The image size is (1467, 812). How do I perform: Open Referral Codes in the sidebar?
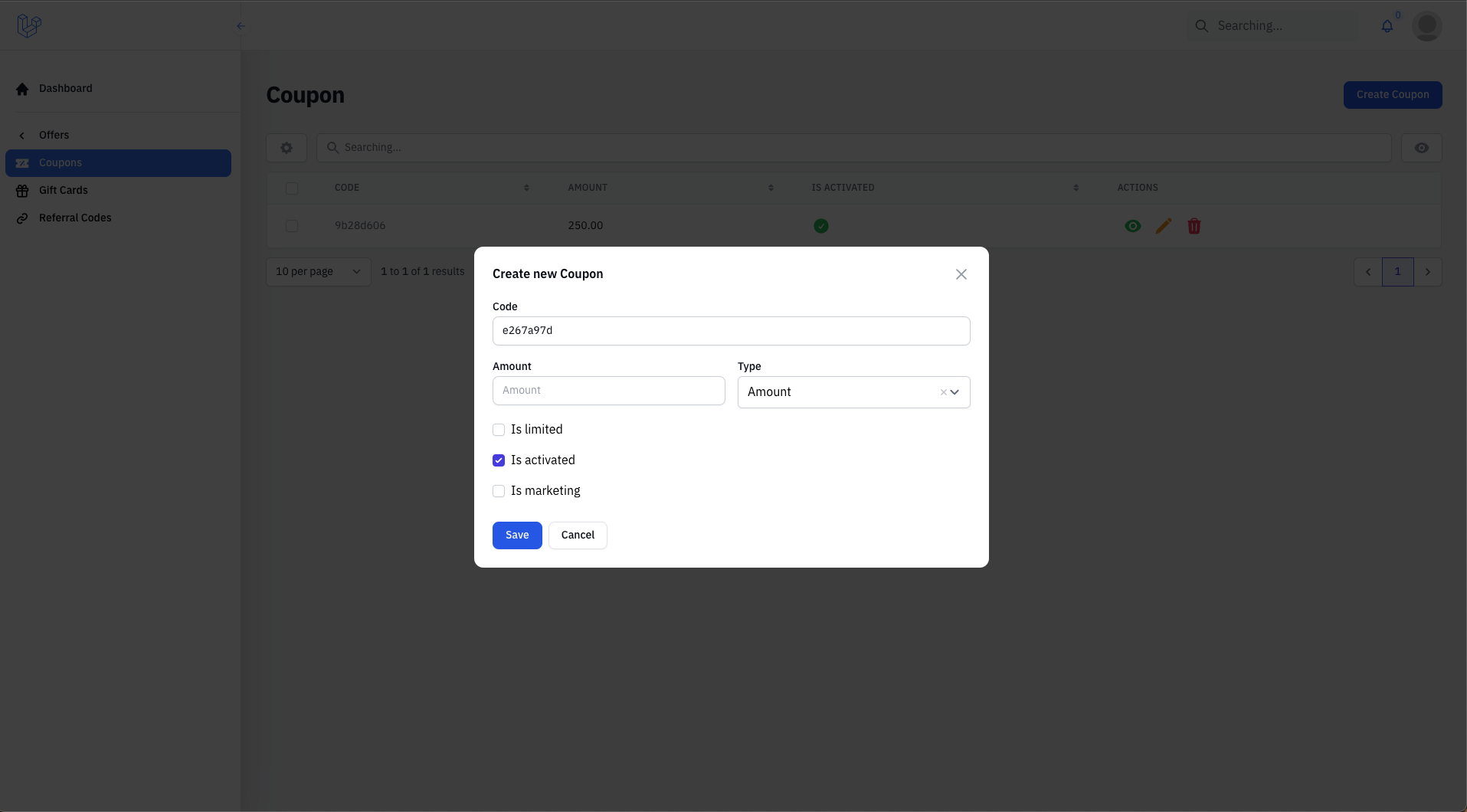118,218
